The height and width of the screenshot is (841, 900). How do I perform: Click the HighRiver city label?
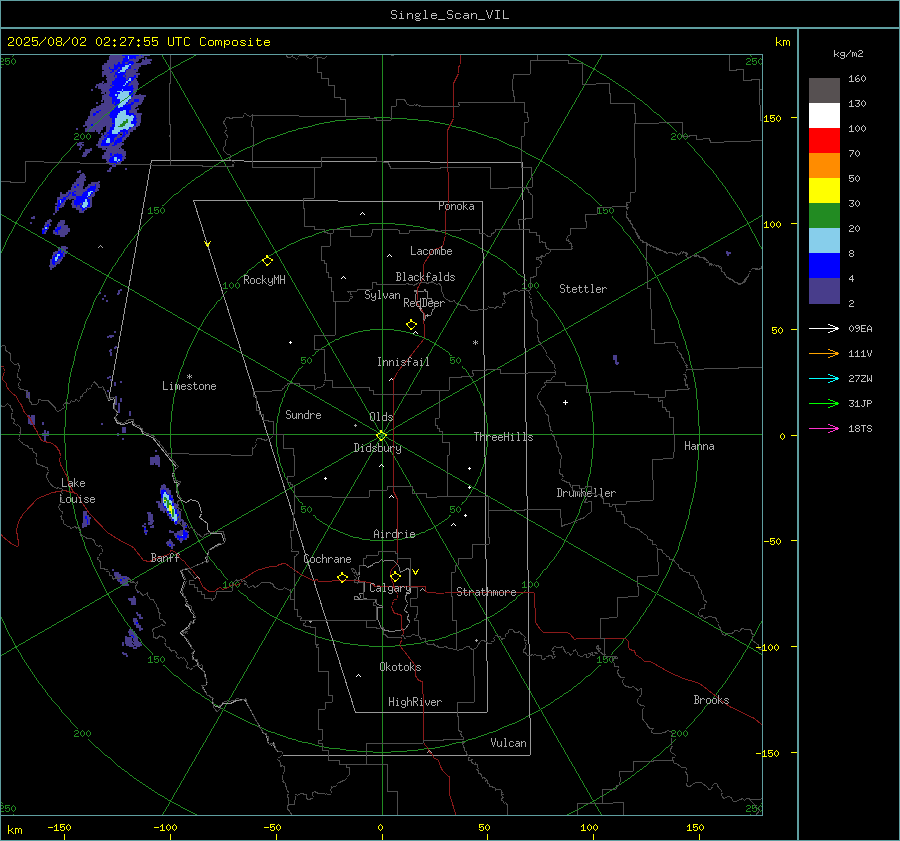pos(415,702)
